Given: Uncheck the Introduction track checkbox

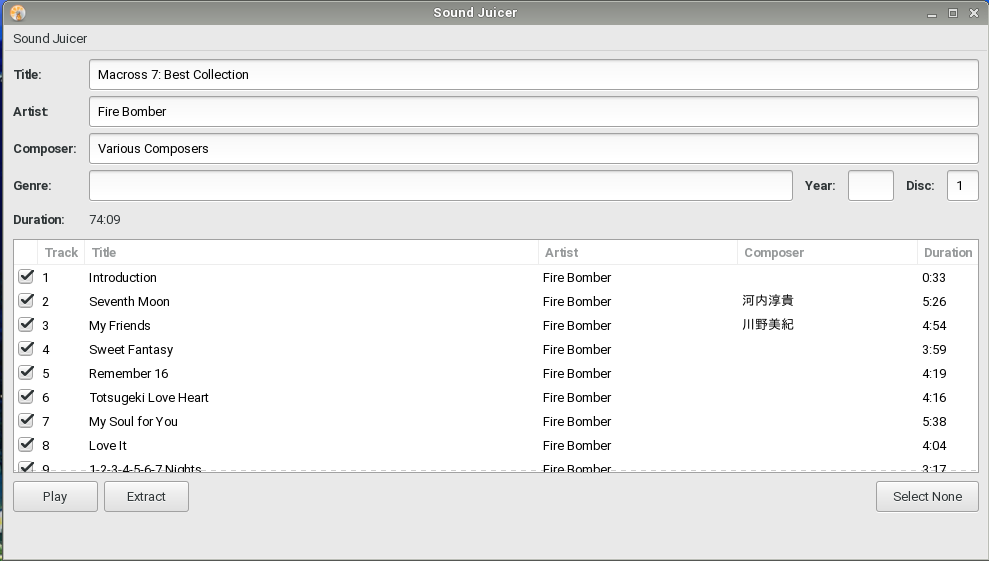Looking at the screenshot, I should (x=26, y=277).
